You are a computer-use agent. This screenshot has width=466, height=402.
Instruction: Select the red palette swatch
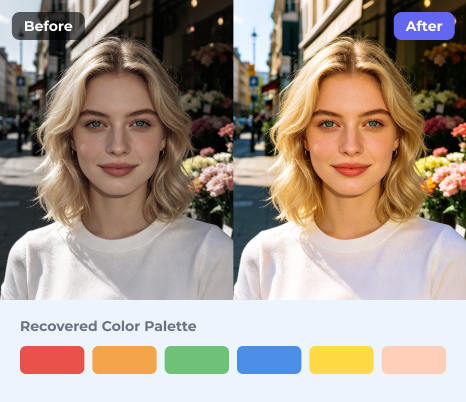click(x=52, y=360)
